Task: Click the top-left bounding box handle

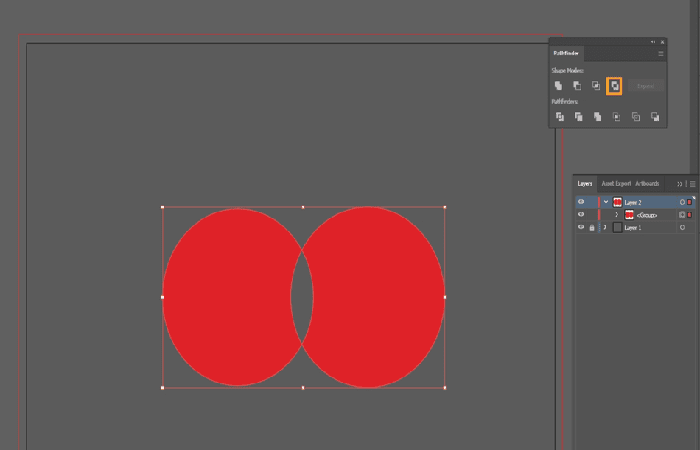Action: tap(162, 207)
